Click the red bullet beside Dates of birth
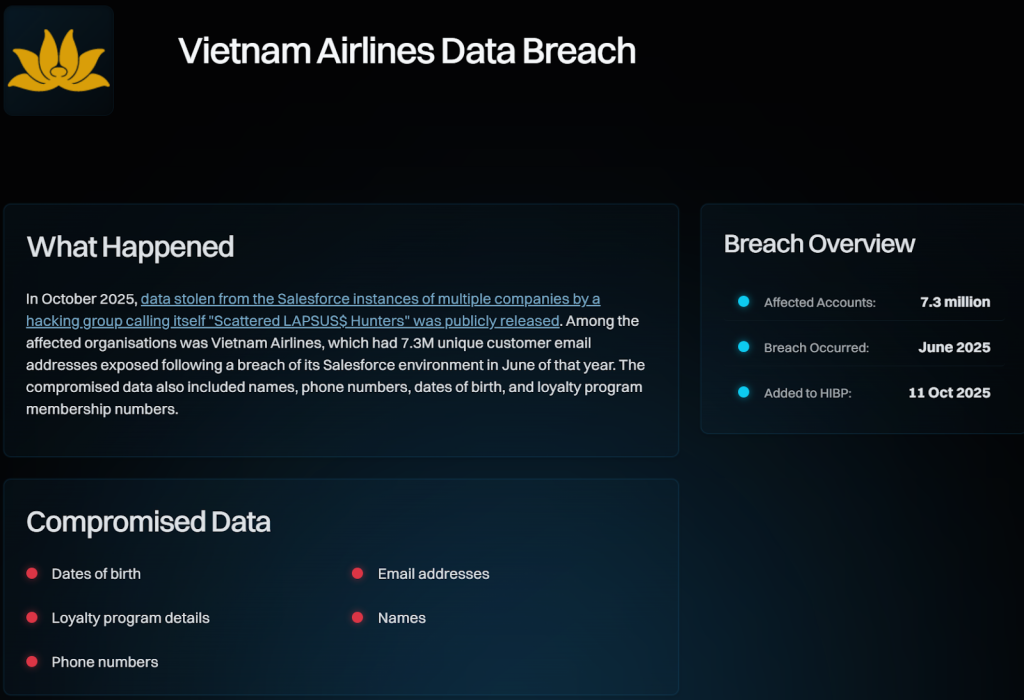This screenshot has width=1024, height=700. pos(32,573)
